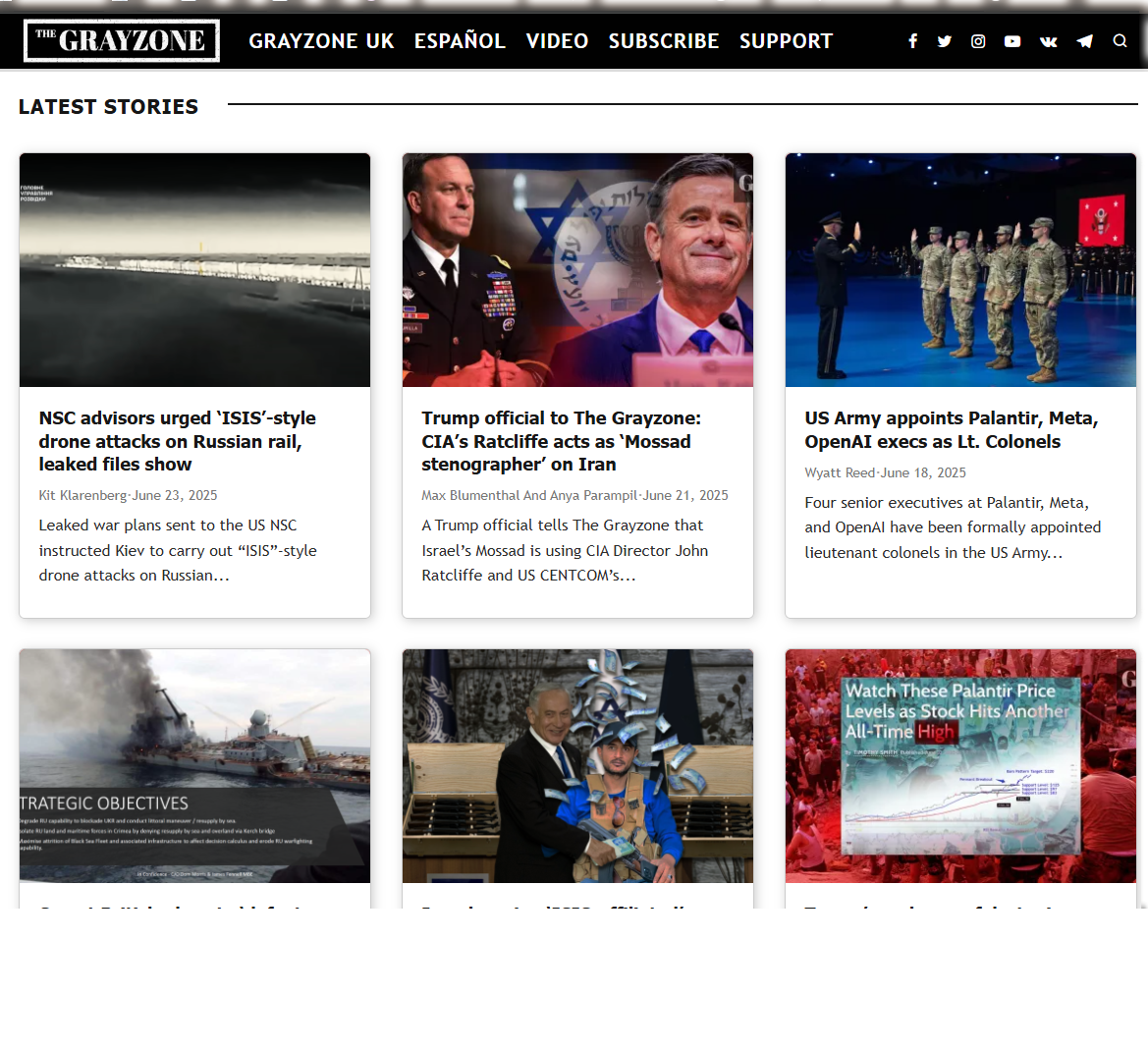Open the VK social icon
The width and height of the screenshot is (1148, 1051).
click(x=1049, y=41)
